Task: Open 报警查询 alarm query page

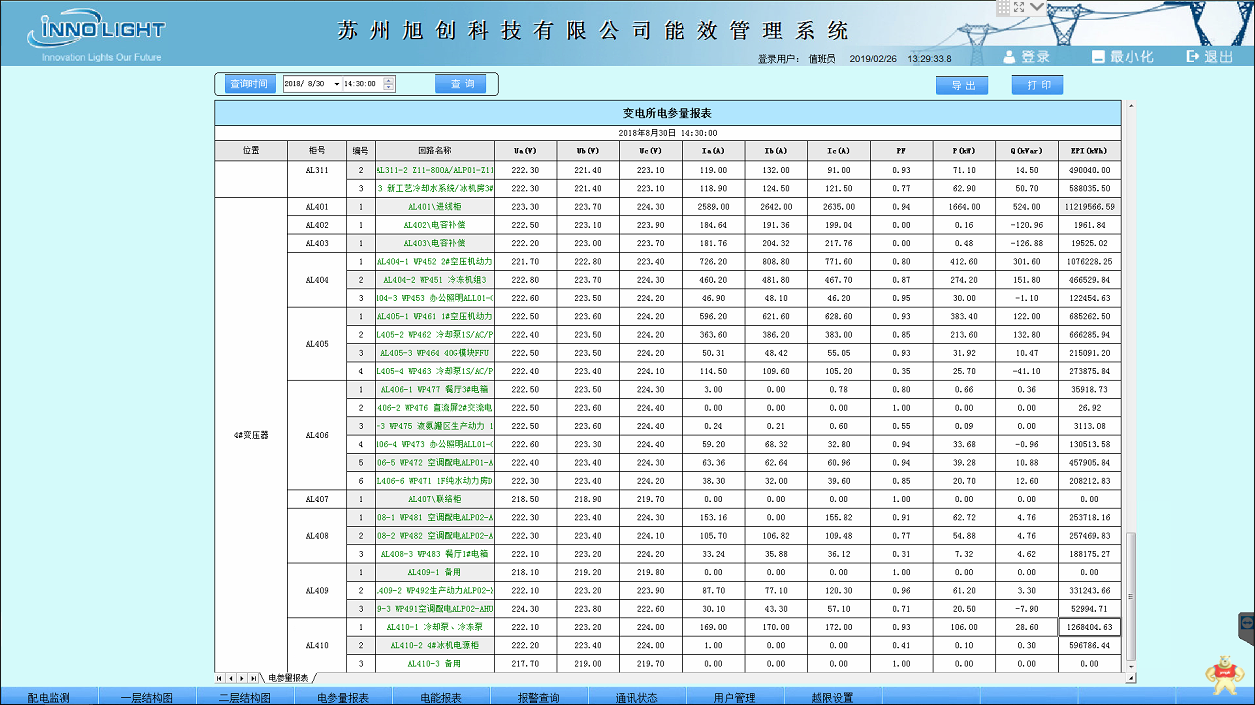Action: pyautogui.click(x=538, y=697)
